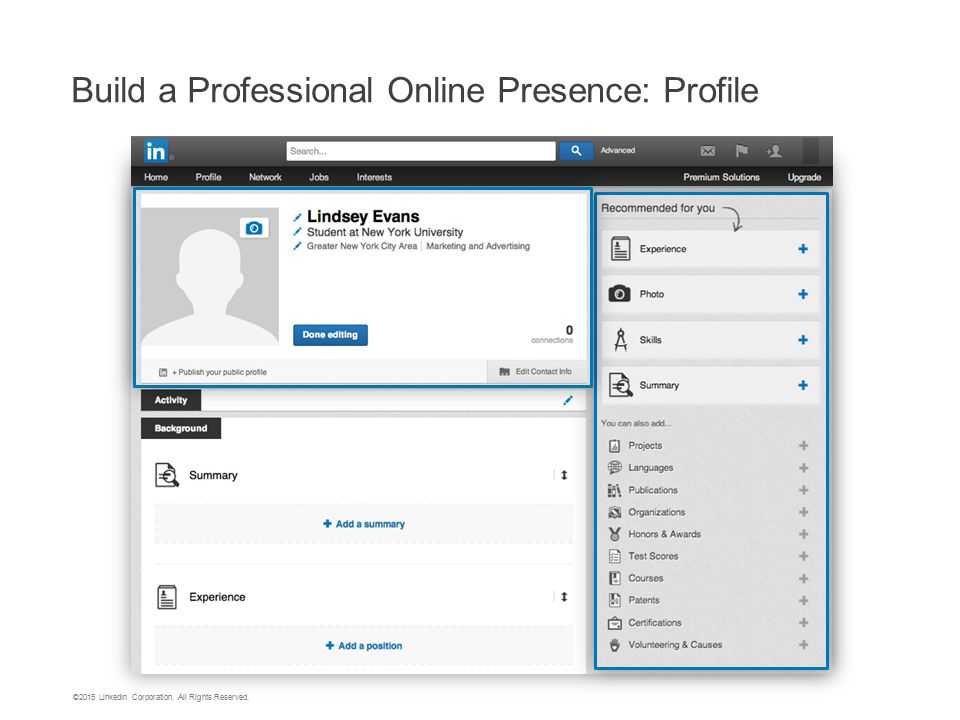This screenshot has height=720, width=960.
Task: Click Organizations label in sidebar list
Action: point(657,512)
